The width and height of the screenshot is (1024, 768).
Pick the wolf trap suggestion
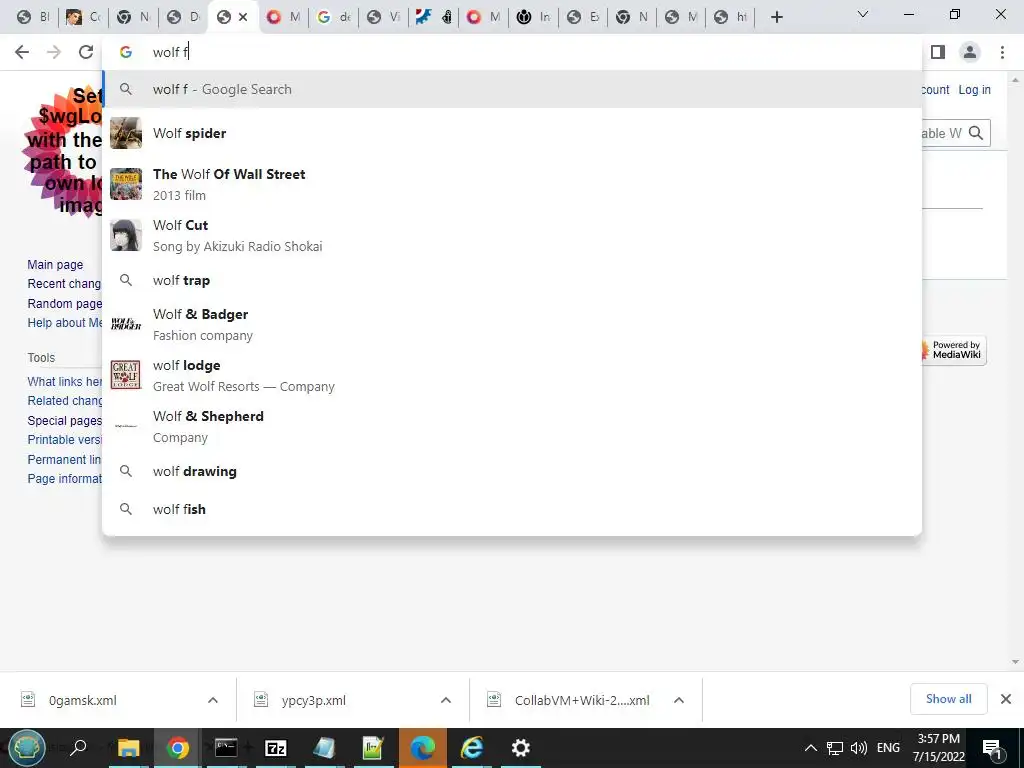coord(513,280)
